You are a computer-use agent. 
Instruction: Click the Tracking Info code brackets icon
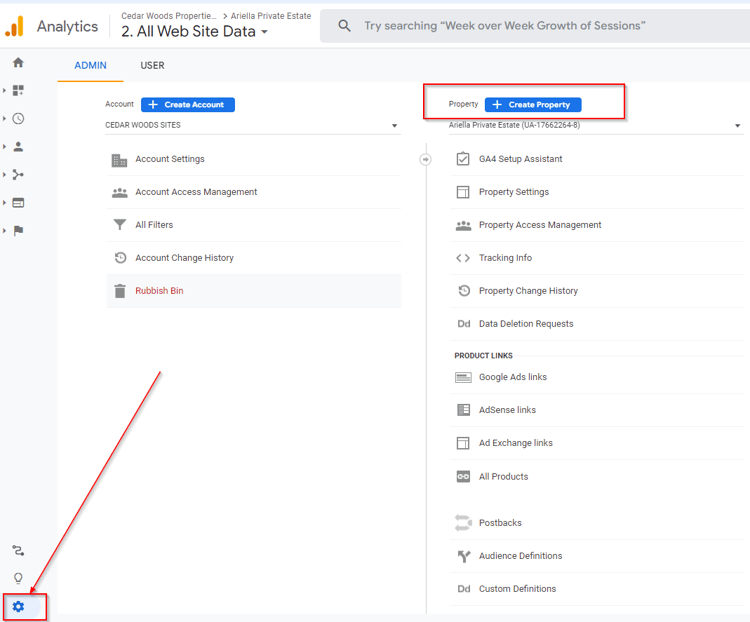pos(463,258)
